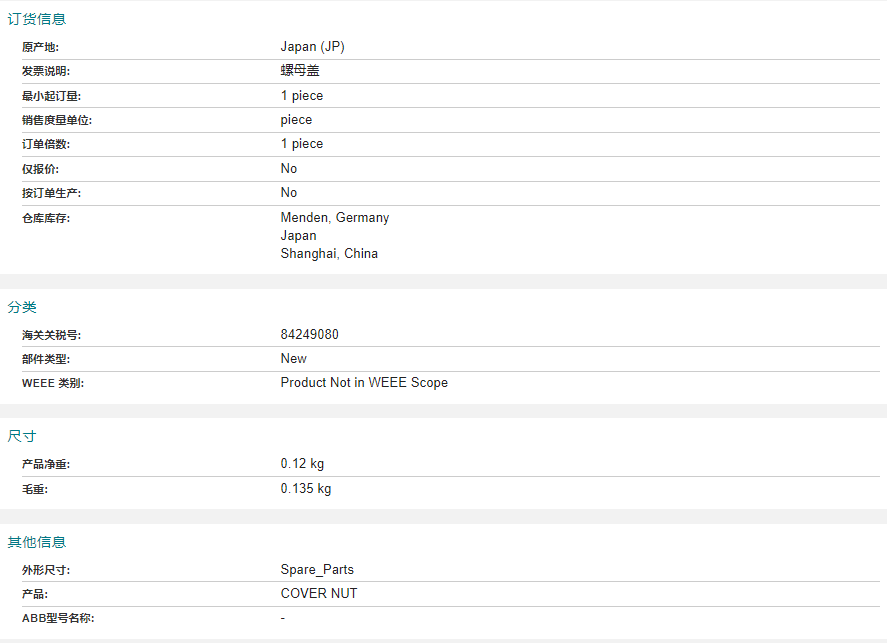Click the Spare_Parts value

pyautogui.click(x=317, y=569)
